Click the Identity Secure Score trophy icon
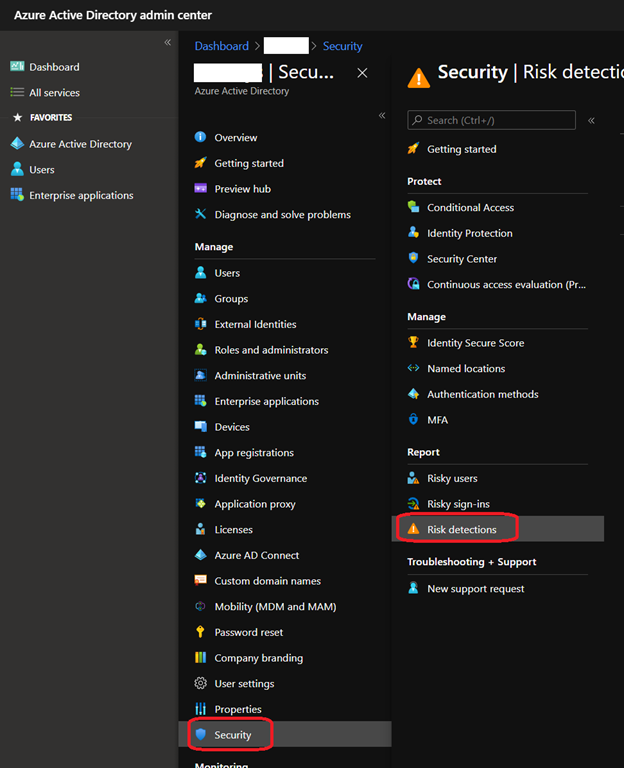The image size is (624, 768). [414, 343]
